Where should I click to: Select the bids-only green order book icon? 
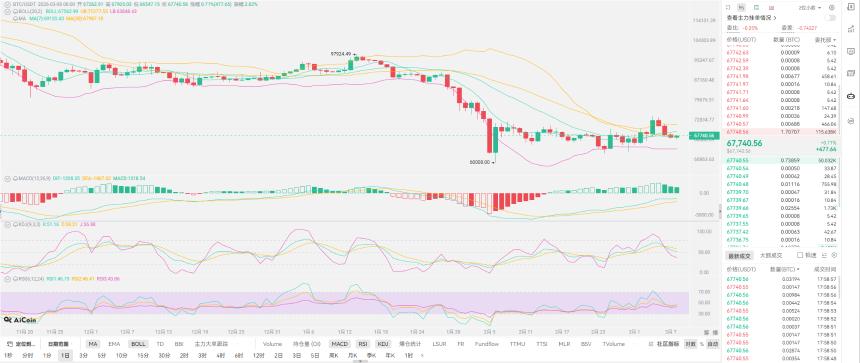tap(756, 8)
